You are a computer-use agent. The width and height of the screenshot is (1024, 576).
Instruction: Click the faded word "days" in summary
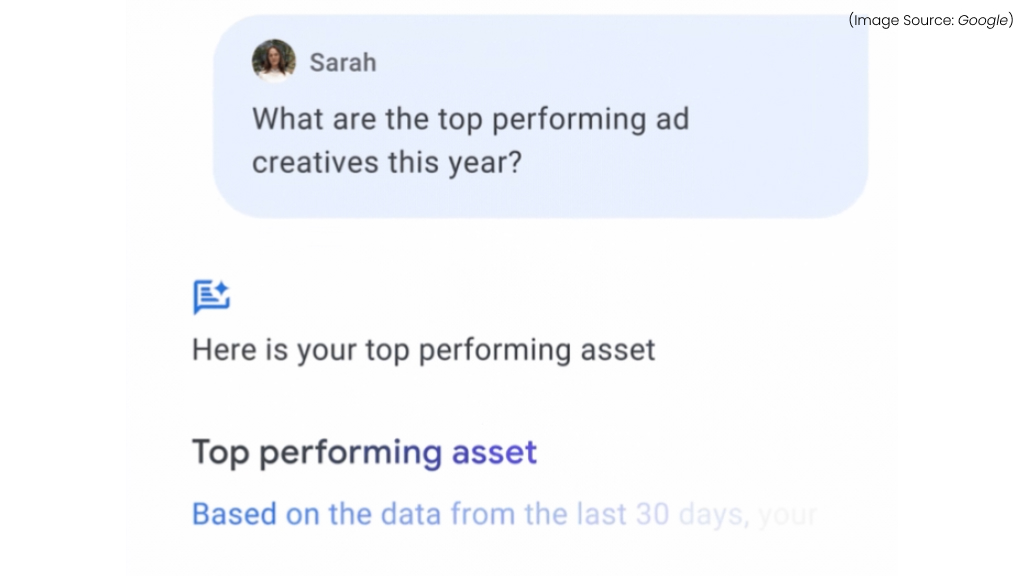pos(712,514)
